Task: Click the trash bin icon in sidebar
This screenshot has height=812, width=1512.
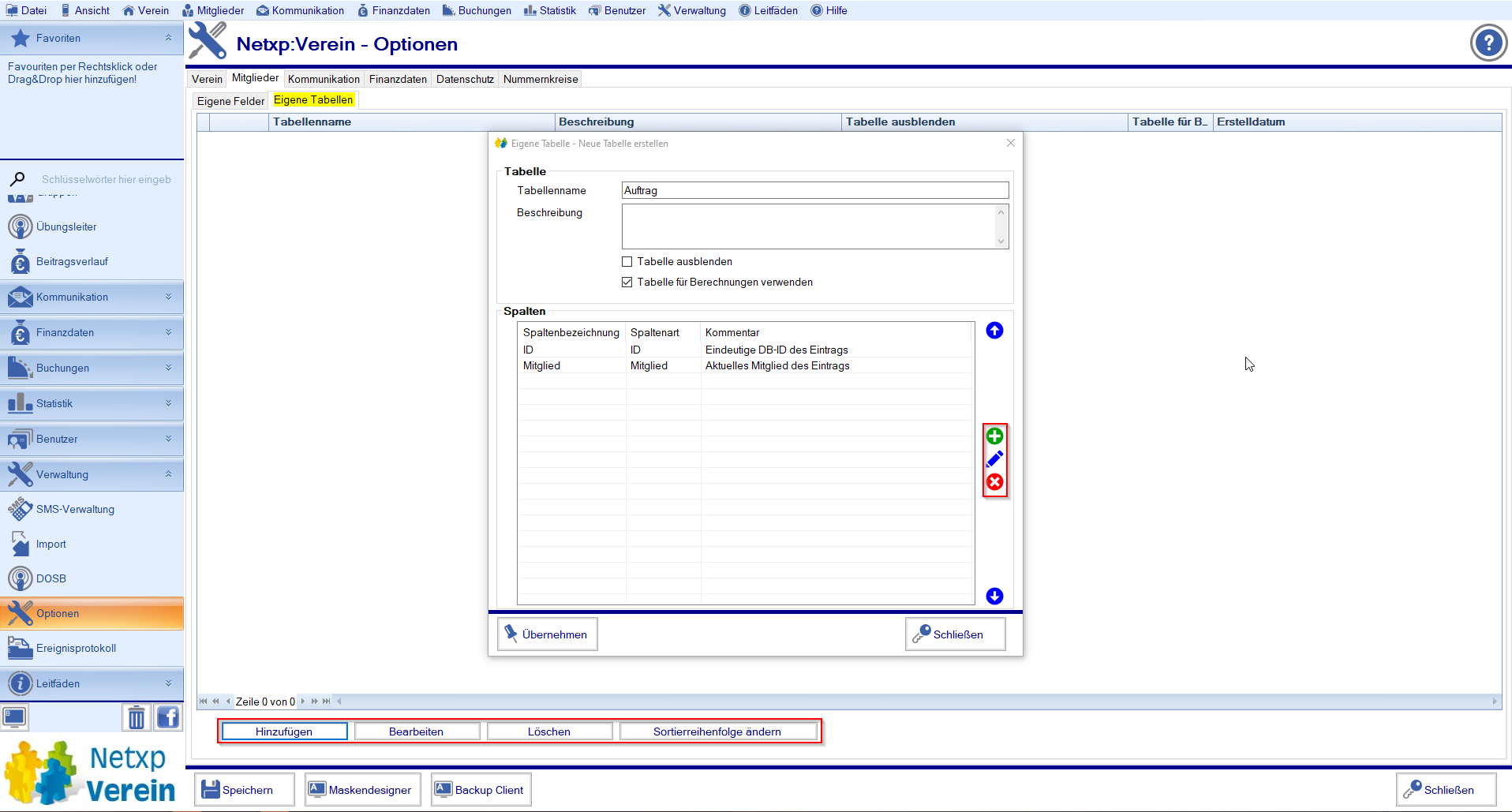Action: [x=137, y=717]
